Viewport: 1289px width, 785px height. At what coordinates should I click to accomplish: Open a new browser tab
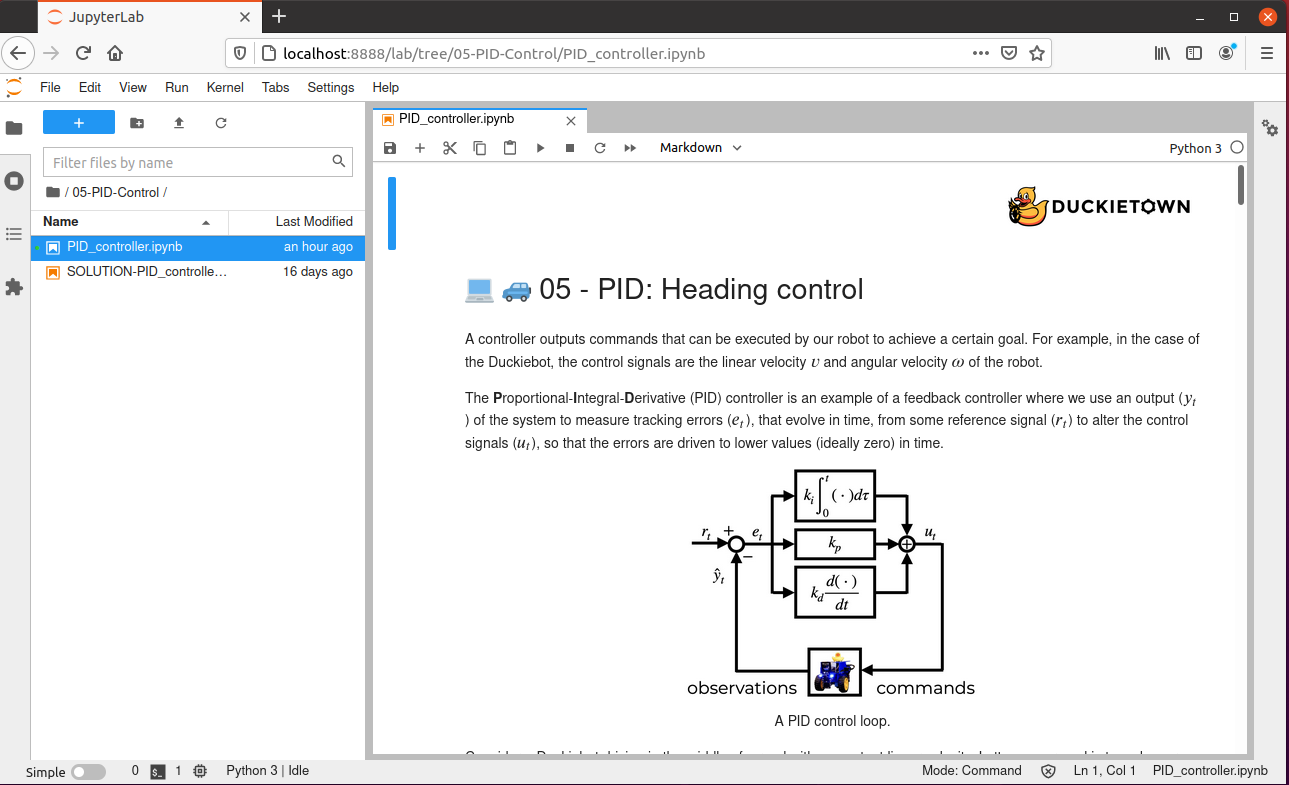click(279, 16)
